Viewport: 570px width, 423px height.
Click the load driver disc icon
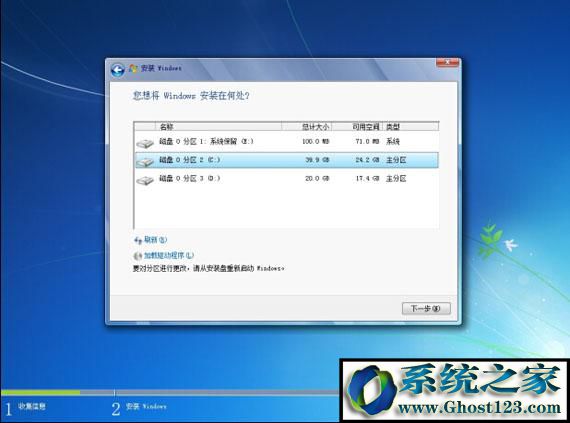tap(137, 256)
